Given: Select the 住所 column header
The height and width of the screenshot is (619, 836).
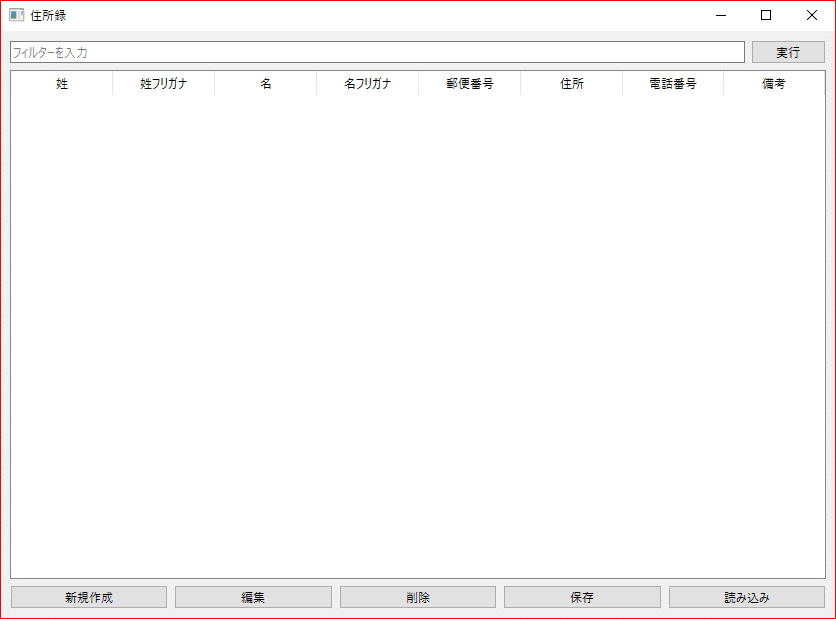Looking at the screenshot, I should [x=572, y=84].
